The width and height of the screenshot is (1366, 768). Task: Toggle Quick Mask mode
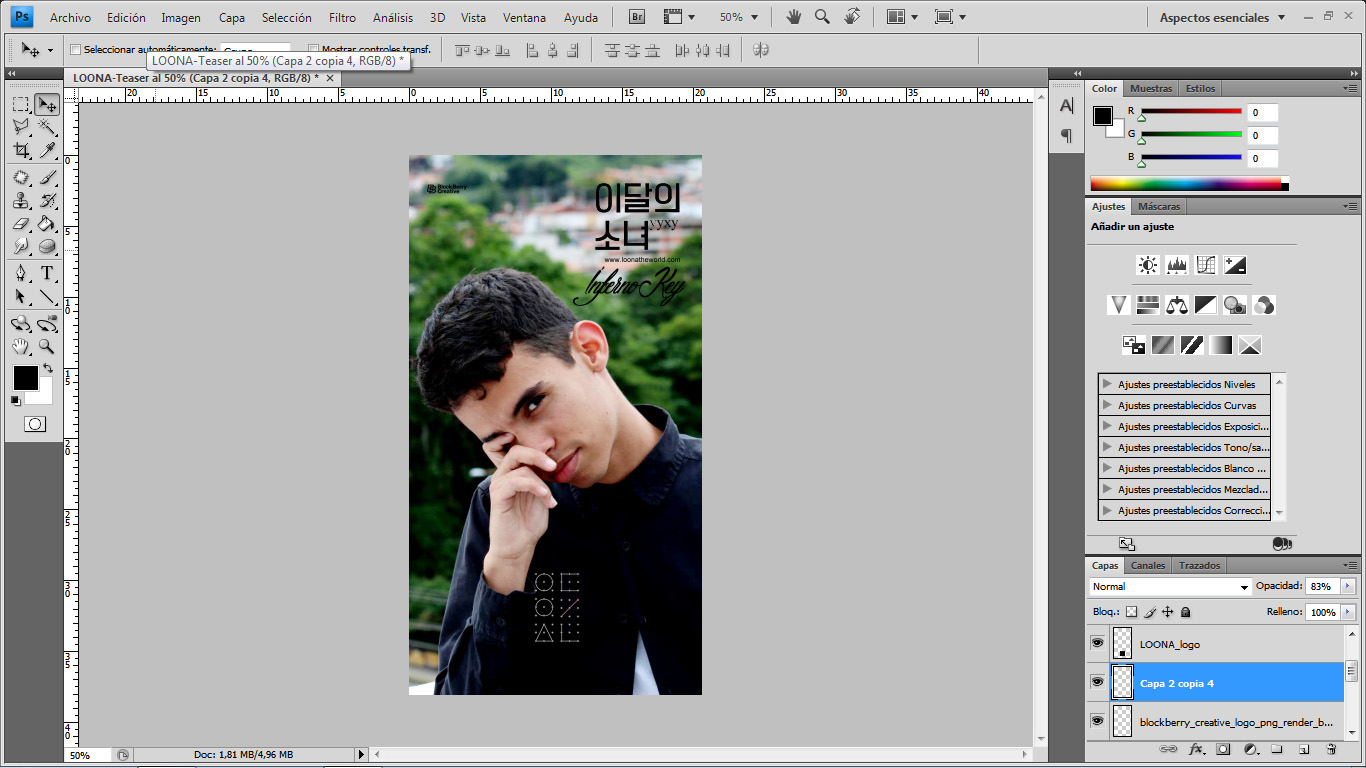34,424
